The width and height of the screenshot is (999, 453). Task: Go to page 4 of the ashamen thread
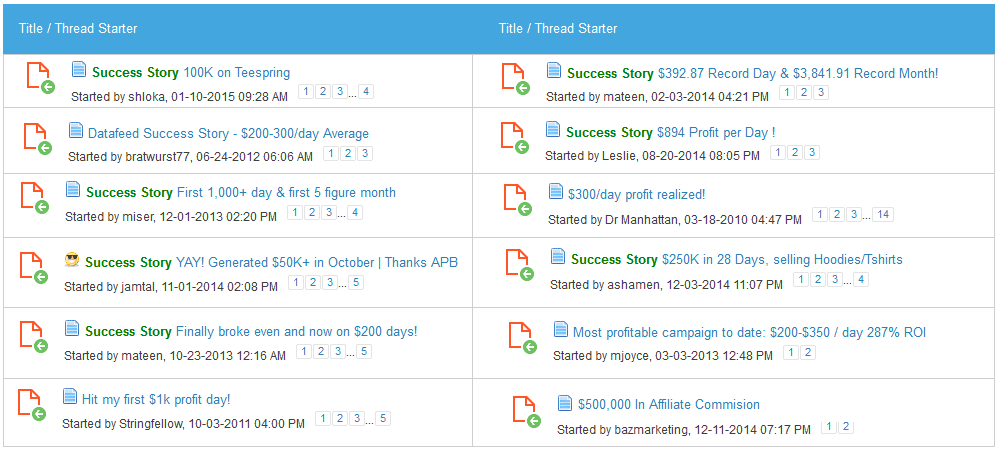coord(861,279)
